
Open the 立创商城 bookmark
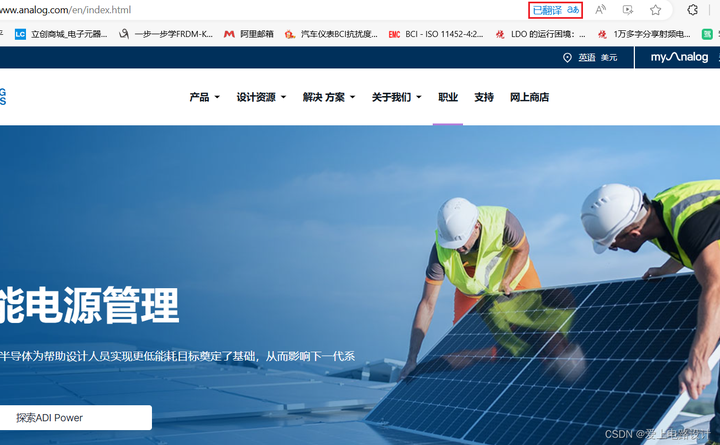click(61, 34)
